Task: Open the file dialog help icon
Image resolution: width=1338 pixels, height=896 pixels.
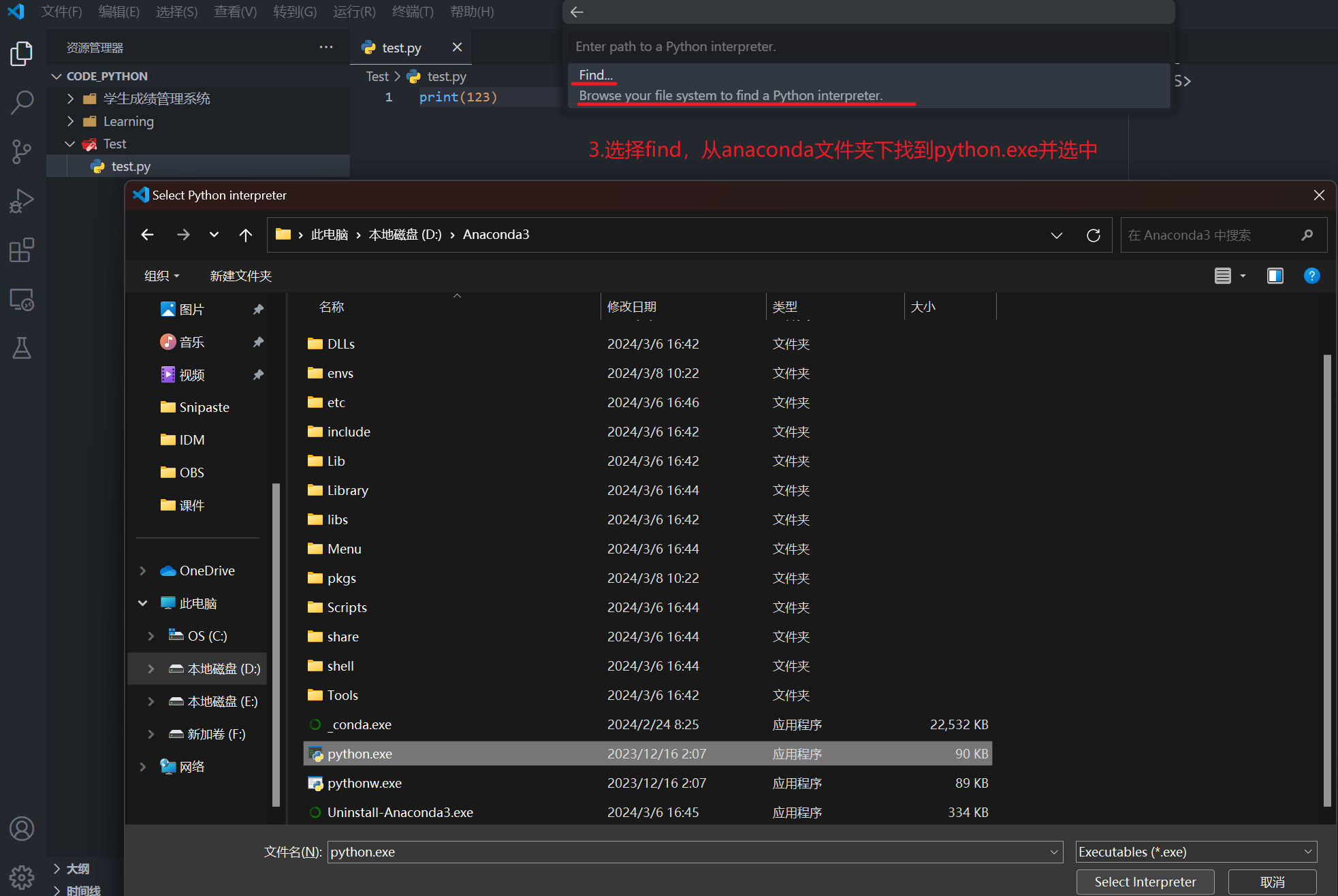Action: point(1311,276)
